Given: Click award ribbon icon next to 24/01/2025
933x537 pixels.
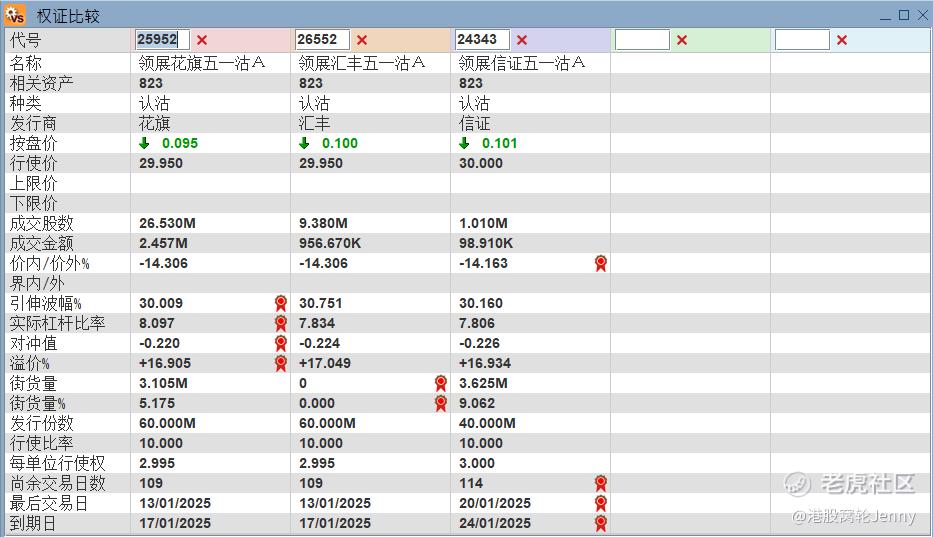Looking at the screenshot, I should pyautogui.click(x=600, y=523).
